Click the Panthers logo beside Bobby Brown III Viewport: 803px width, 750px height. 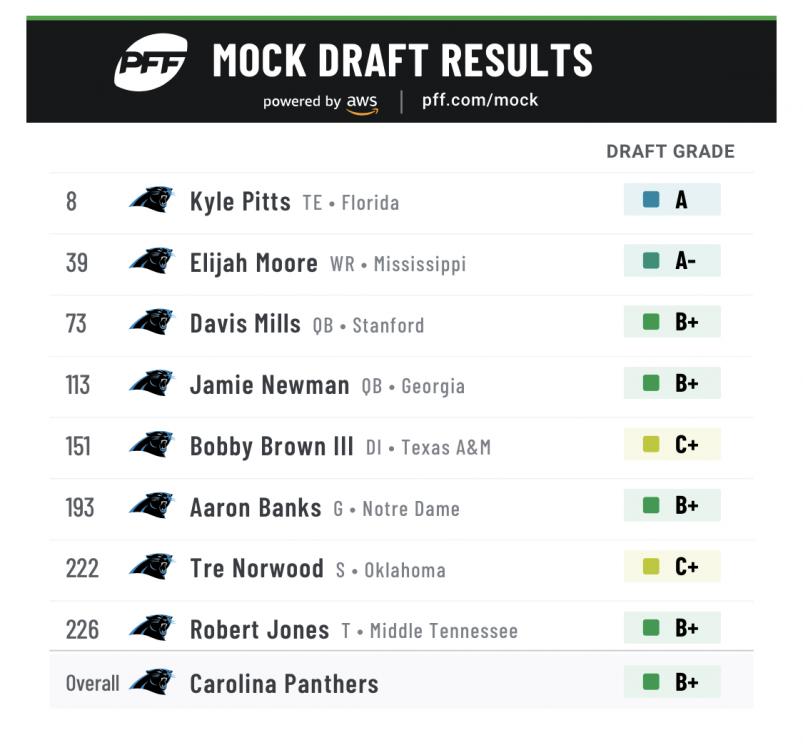[151, 444]
